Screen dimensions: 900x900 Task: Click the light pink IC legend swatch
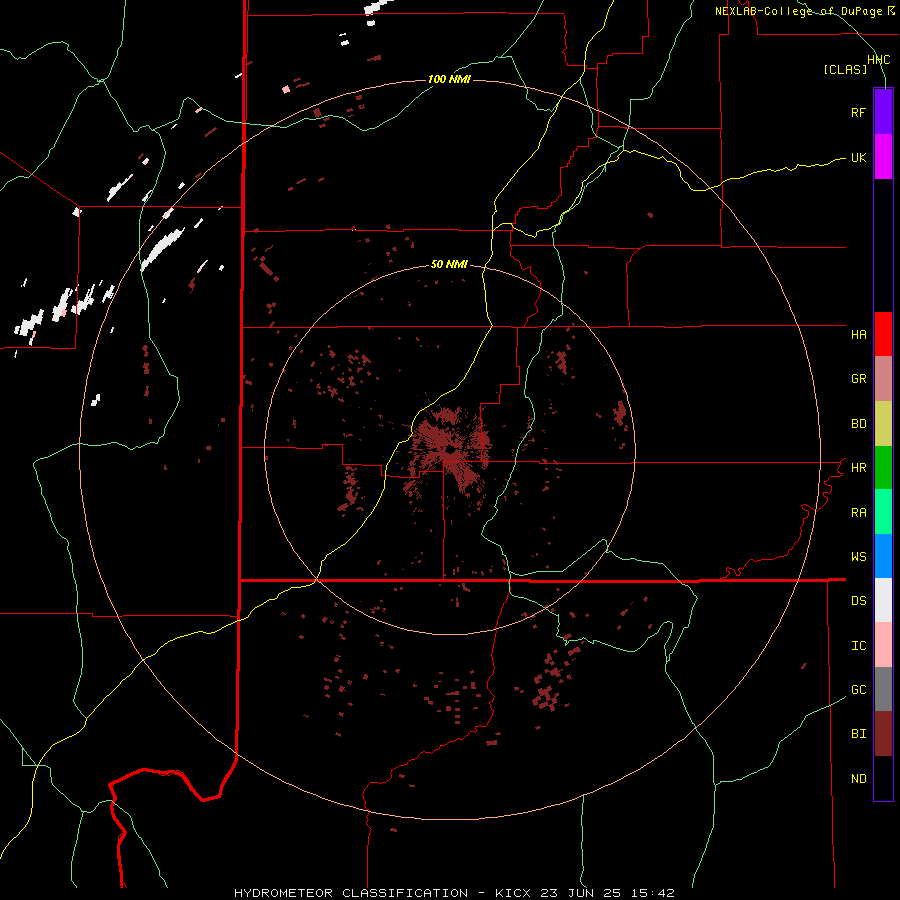pyautogui.click(x=883, y=645)
